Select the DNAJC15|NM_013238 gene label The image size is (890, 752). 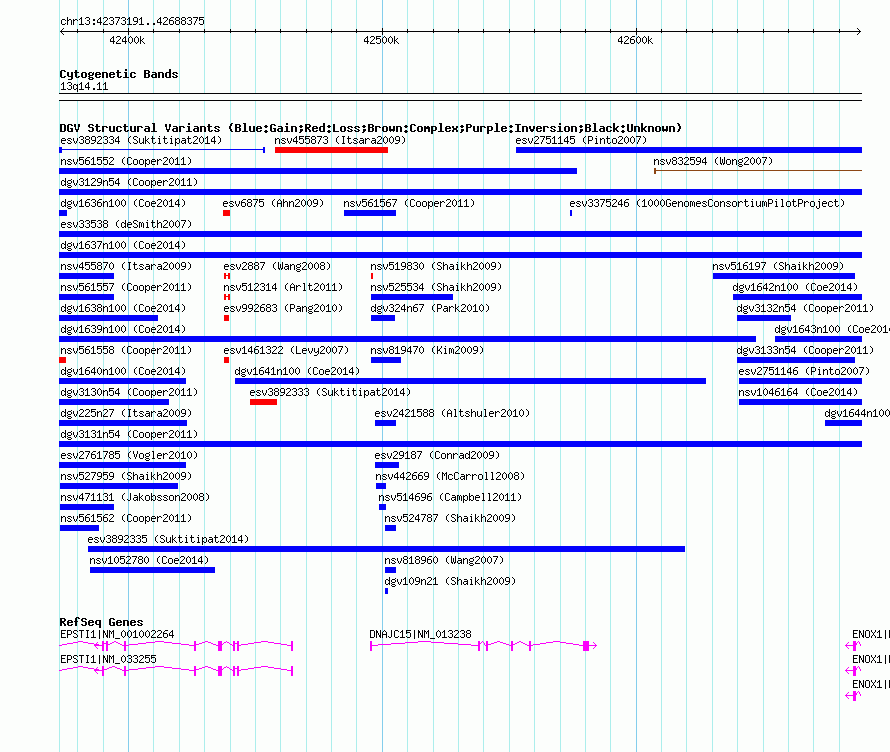[x=420, y=634]
